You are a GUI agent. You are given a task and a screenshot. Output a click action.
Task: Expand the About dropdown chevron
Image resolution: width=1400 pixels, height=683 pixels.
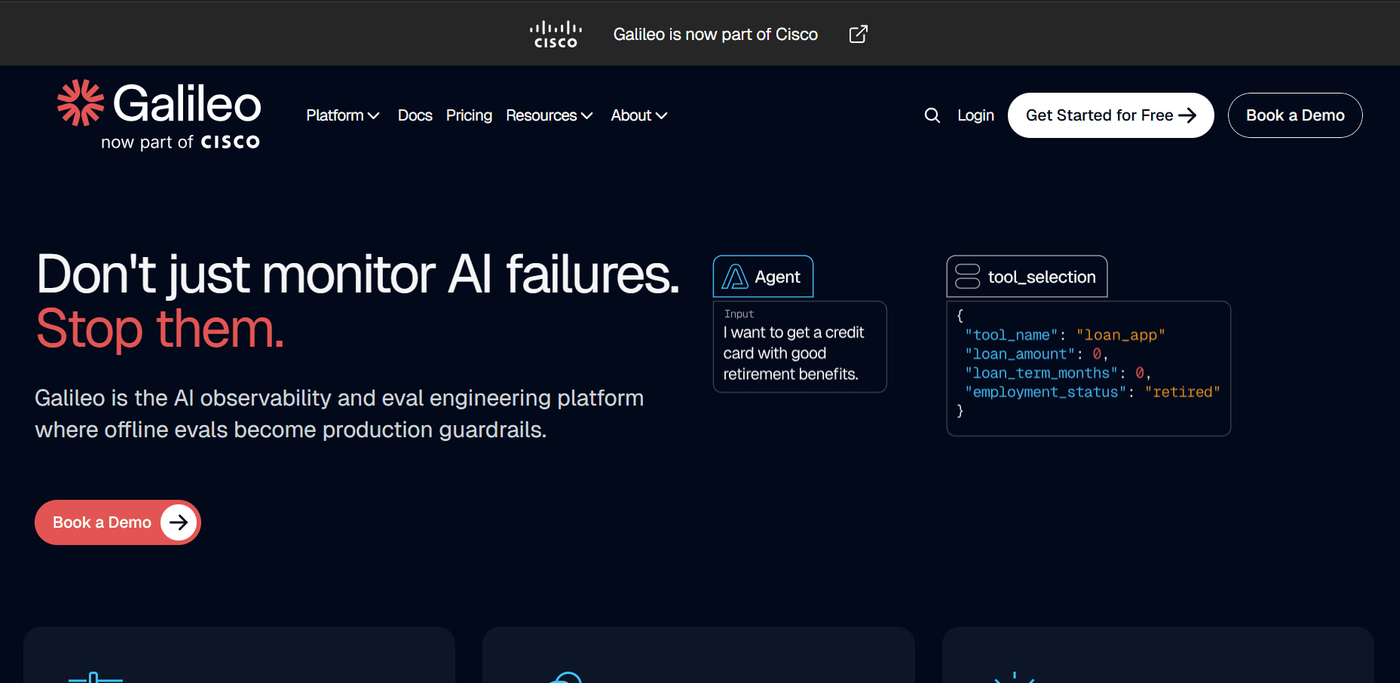(x=661, y=116)
